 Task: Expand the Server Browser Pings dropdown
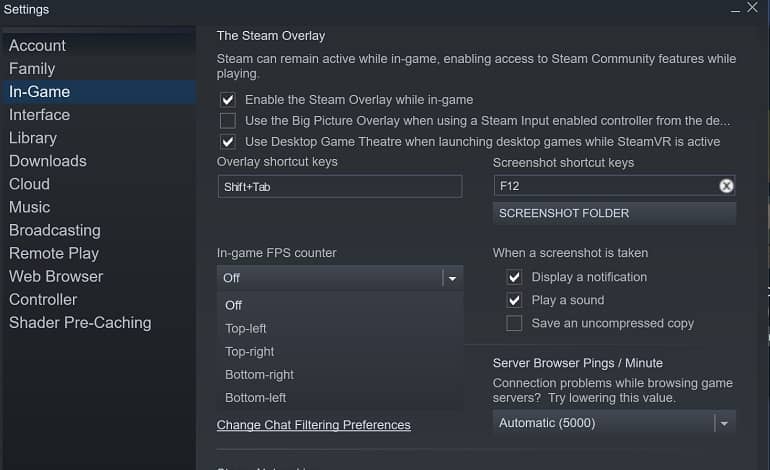pos(724,423)
